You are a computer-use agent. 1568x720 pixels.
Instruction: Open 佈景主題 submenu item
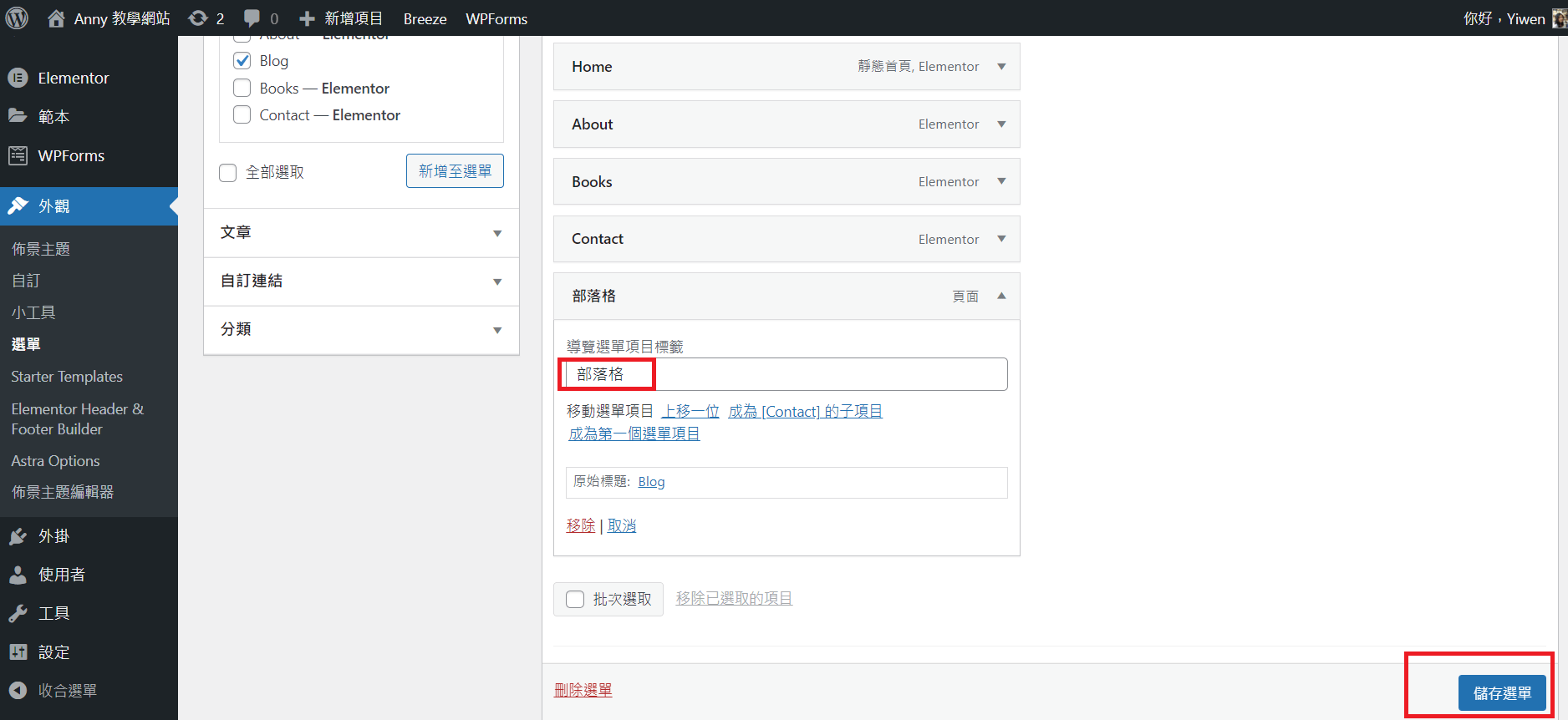coord(41,249)
